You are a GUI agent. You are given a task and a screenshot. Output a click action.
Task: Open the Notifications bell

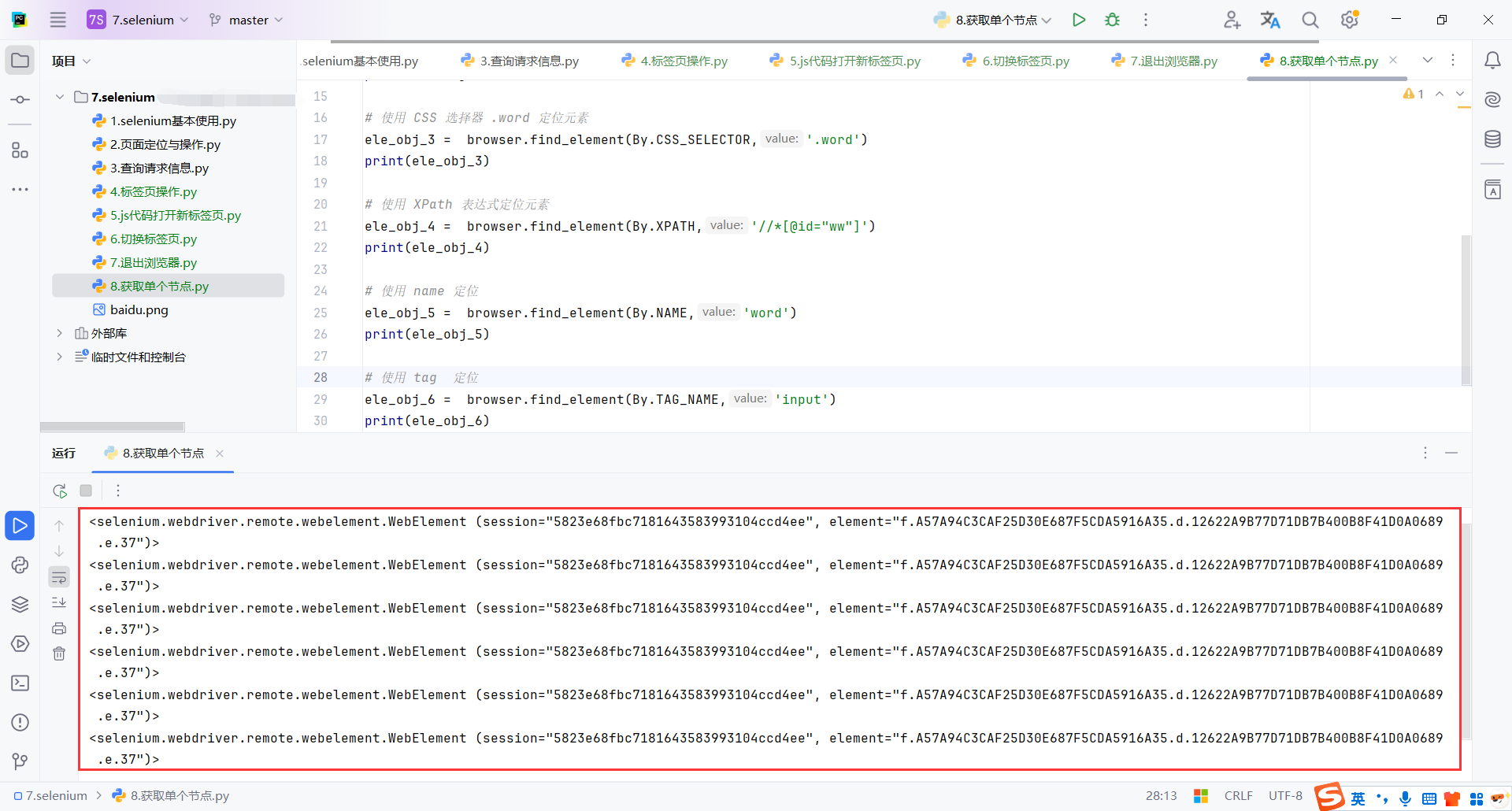(1492, 61)
